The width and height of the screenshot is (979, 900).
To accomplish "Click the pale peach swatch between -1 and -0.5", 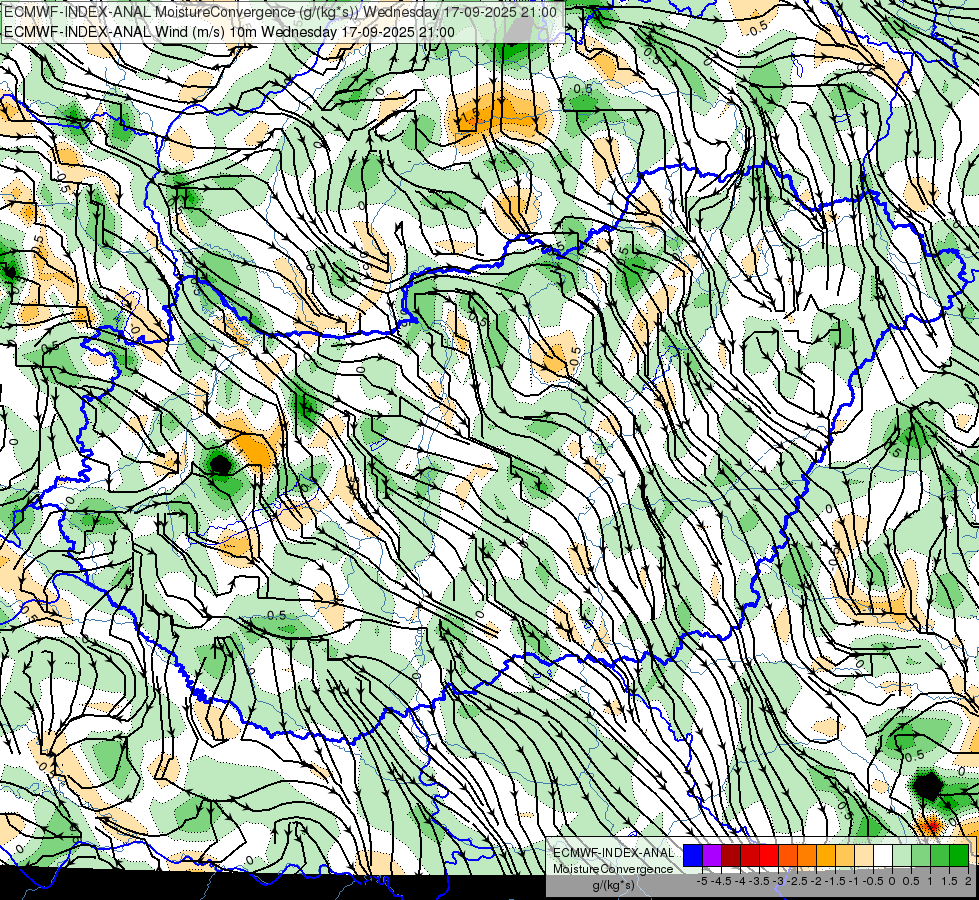I will pyautogui.click(x=864, y=856).
